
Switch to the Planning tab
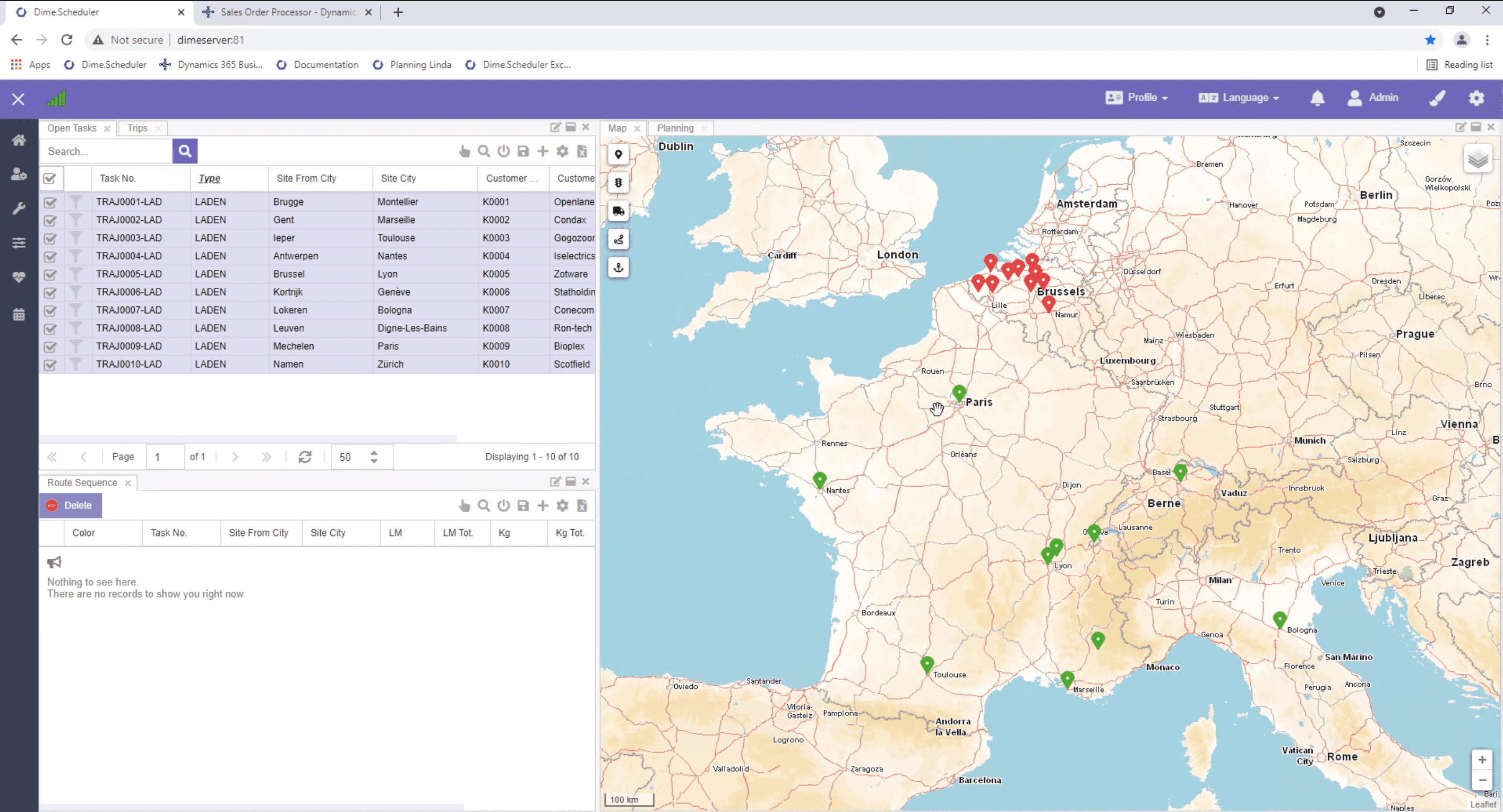tap(675, 128)
